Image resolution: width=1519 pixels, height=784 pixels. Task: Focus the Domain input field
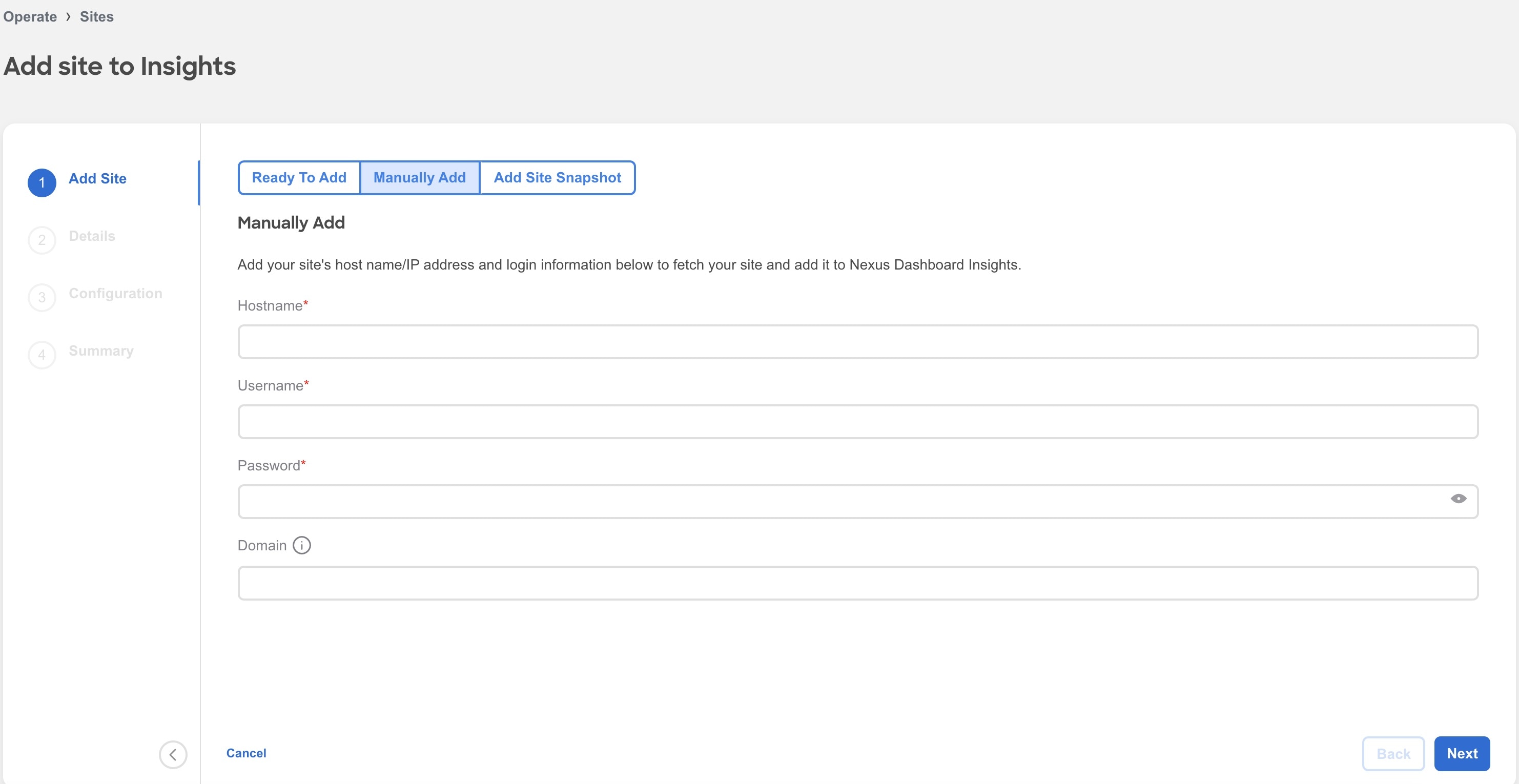tap(858, 583)
